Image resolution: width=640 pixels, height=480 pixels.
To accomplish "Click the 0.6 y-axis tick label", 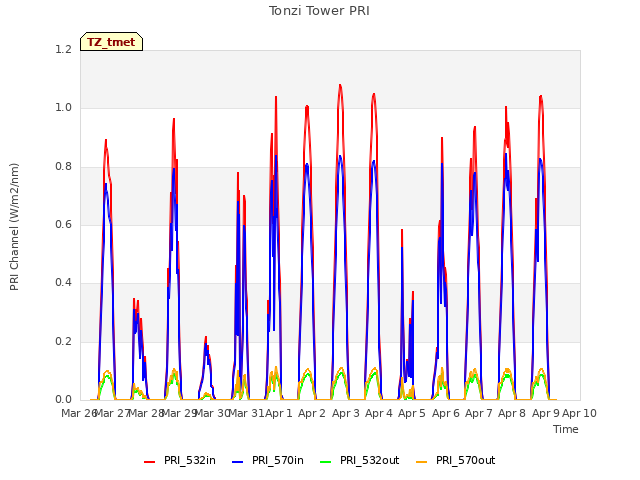I will [x=63, y=224].
